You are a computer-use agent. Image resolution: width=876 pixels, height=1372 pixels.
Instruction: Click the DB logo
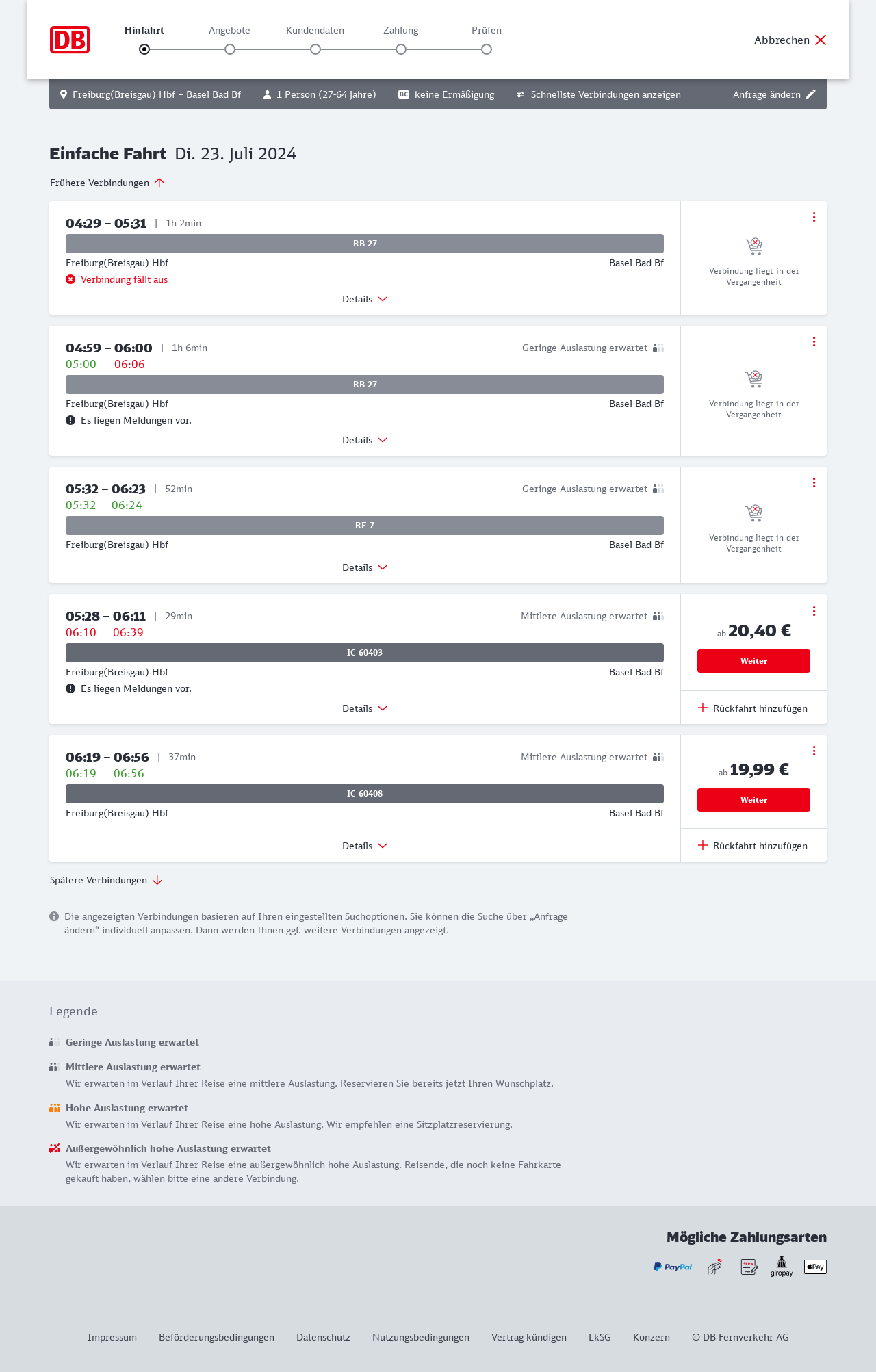[70, 40]
